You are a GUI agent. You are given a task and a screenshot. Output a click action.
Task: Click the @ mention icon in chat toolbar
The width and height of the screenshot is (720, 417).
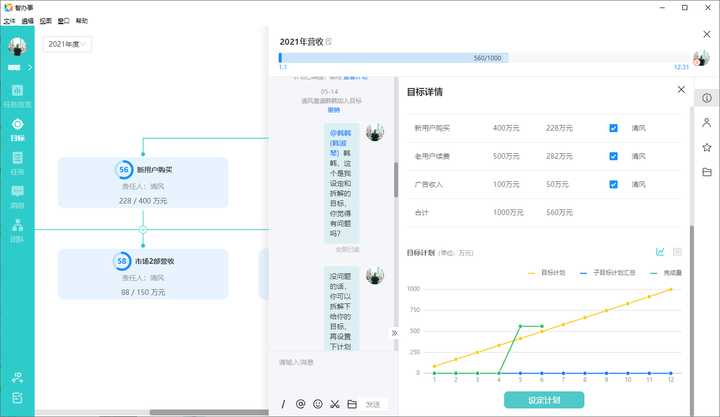[300, 404]
